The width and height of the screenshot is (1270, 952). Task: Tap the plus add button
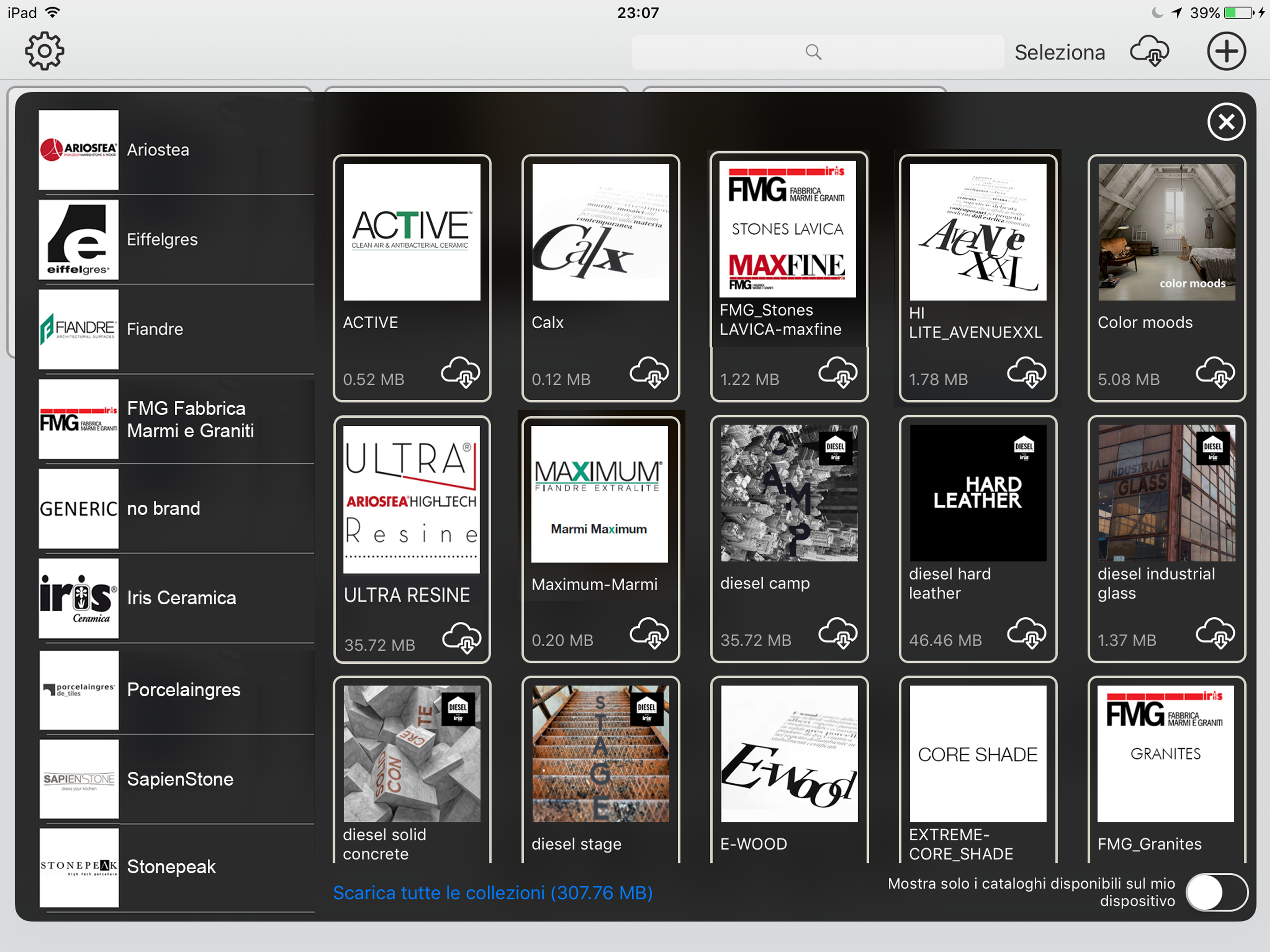point(1226,52)
